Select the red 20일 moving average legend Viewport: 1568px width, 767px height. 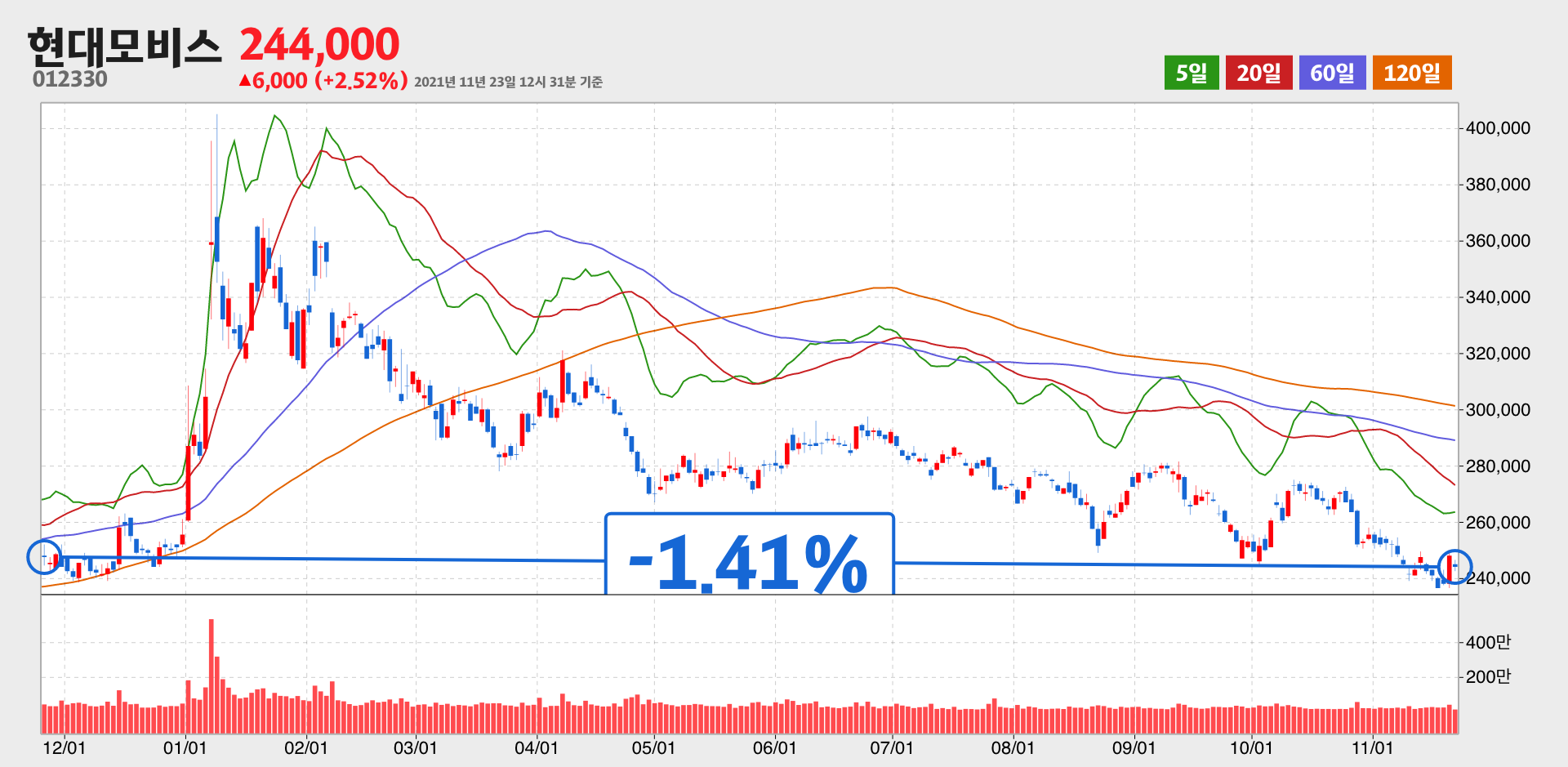[1258, 73]
